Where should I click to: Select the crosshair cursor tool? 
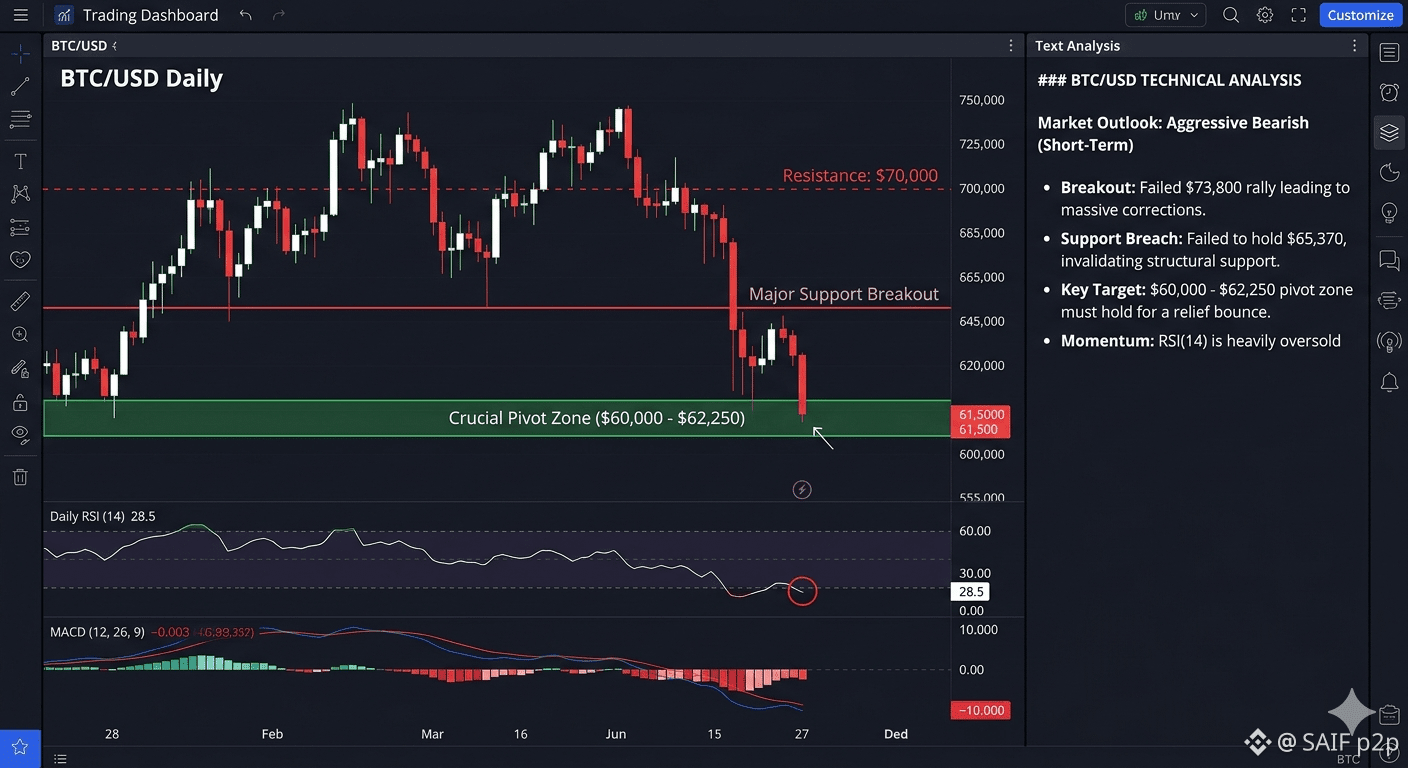(x=20, y=53)
